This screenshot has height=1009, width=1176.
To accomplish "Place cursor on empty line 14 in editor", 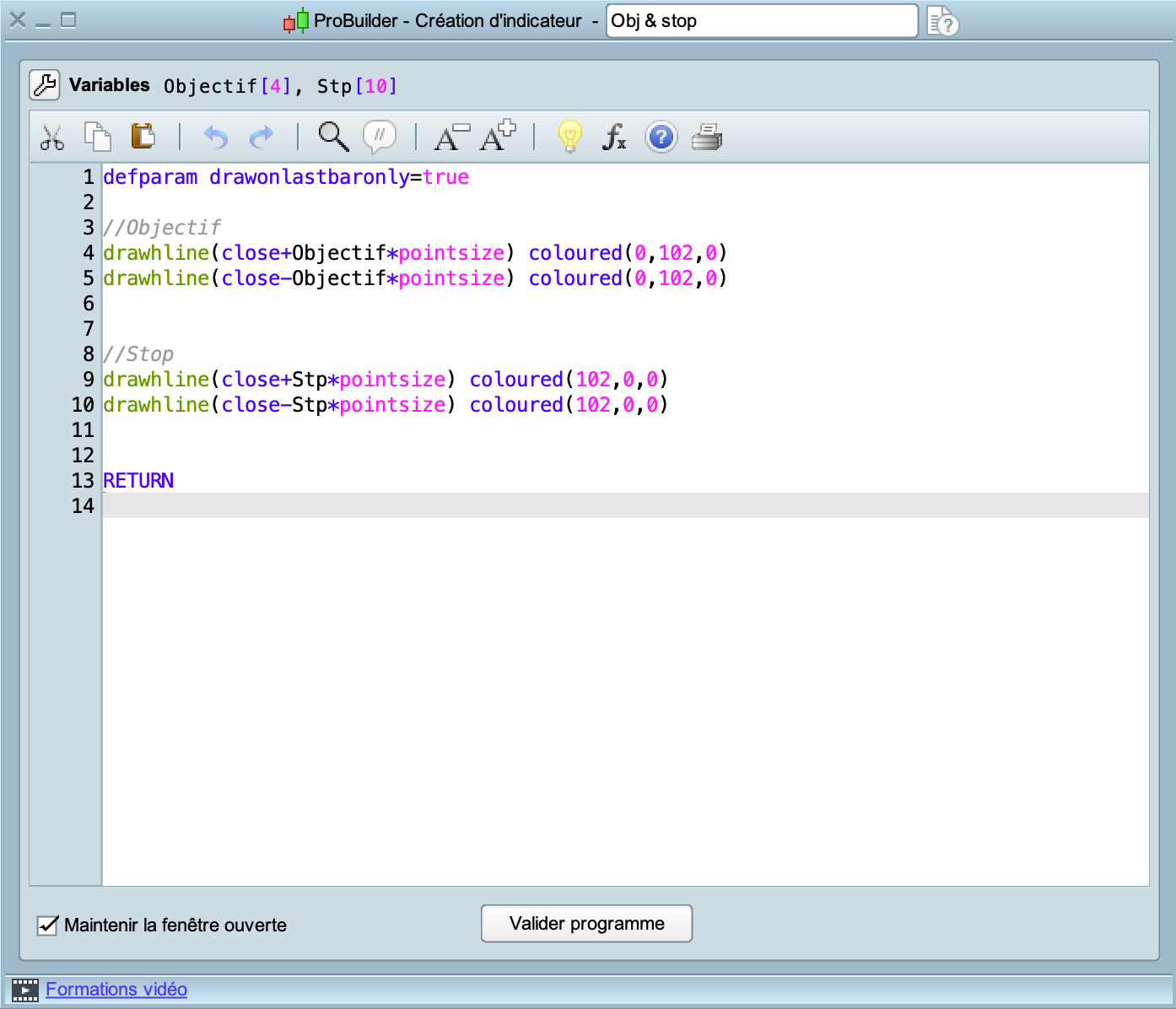I will click(624, 506).
